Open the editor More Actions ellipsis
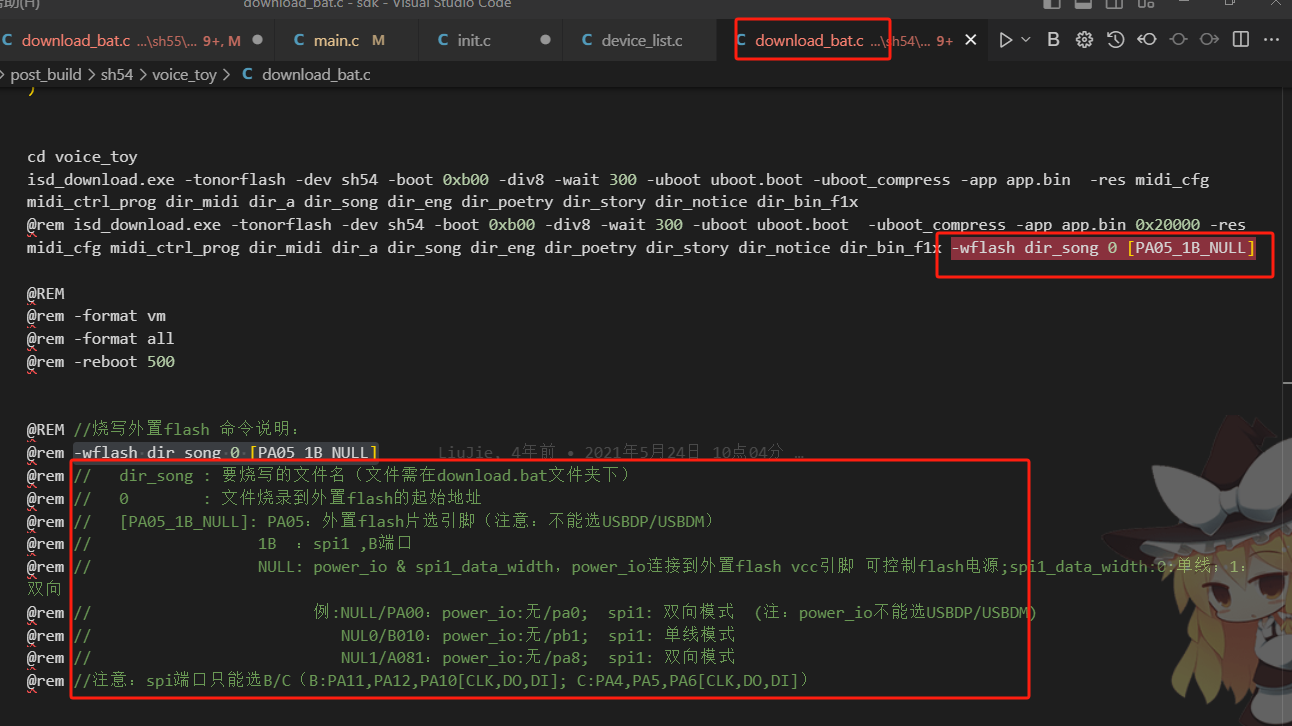The height and width of the screenshot is (726, 1292). click(x=1271, y=40)
